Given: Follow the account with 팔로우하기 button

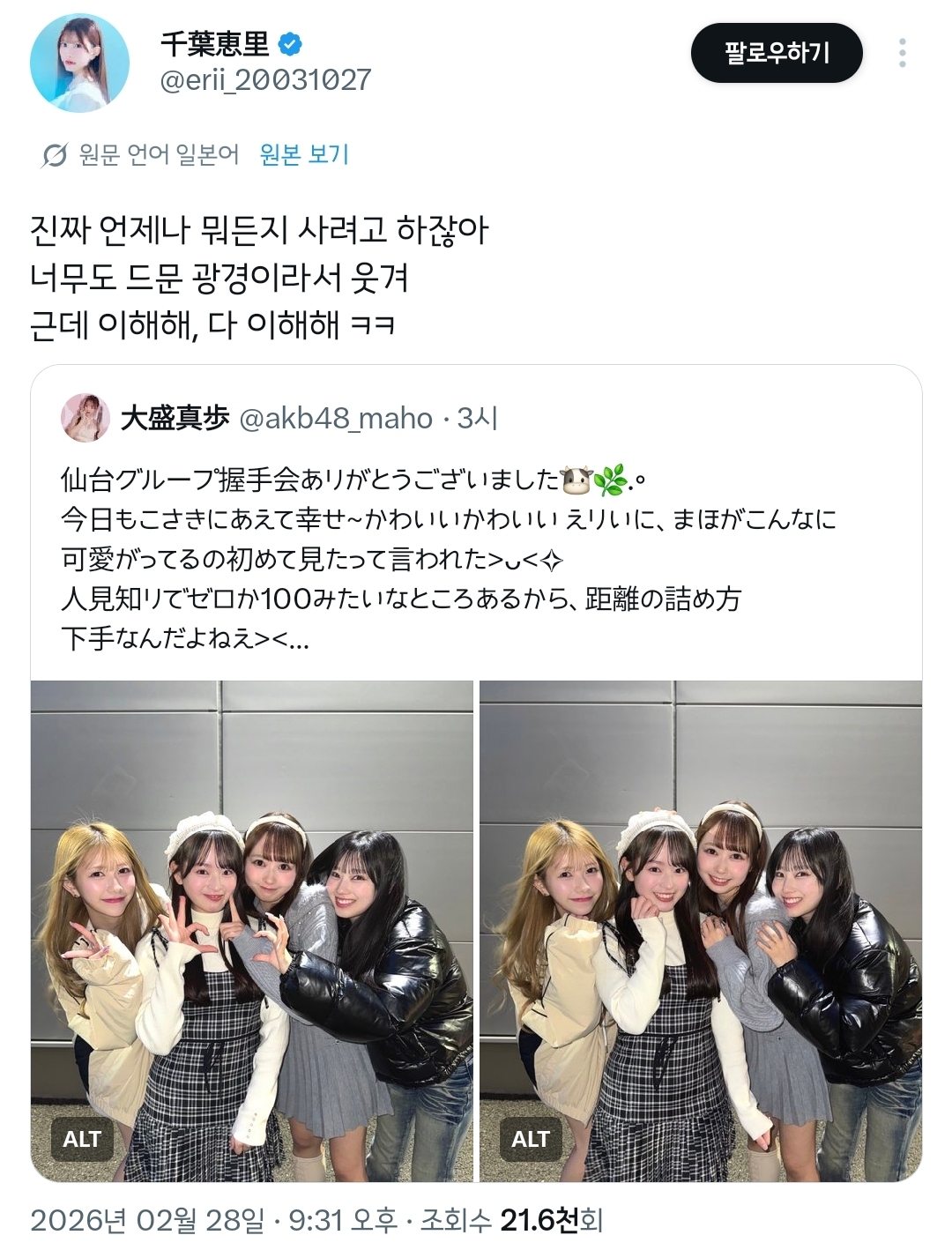Looking at the screenshot, I should (x=777, y=53).
